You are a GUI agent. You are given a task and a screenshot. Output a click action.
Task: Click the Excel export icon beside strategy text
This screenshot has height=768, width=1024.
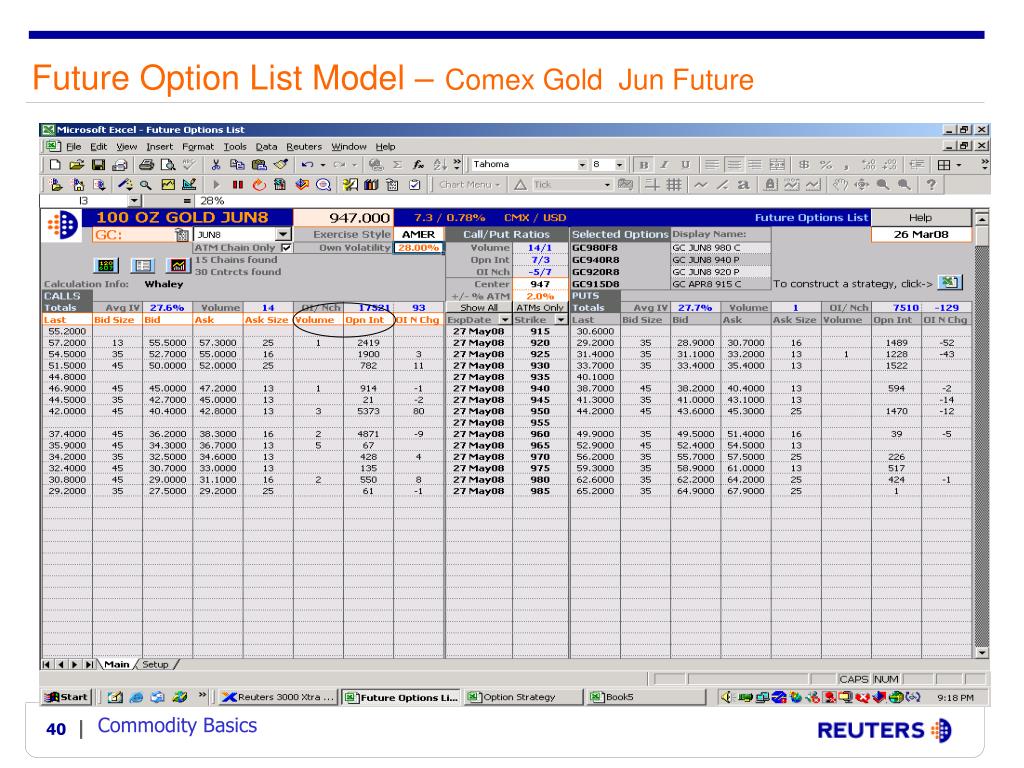[x=950, y=283]
